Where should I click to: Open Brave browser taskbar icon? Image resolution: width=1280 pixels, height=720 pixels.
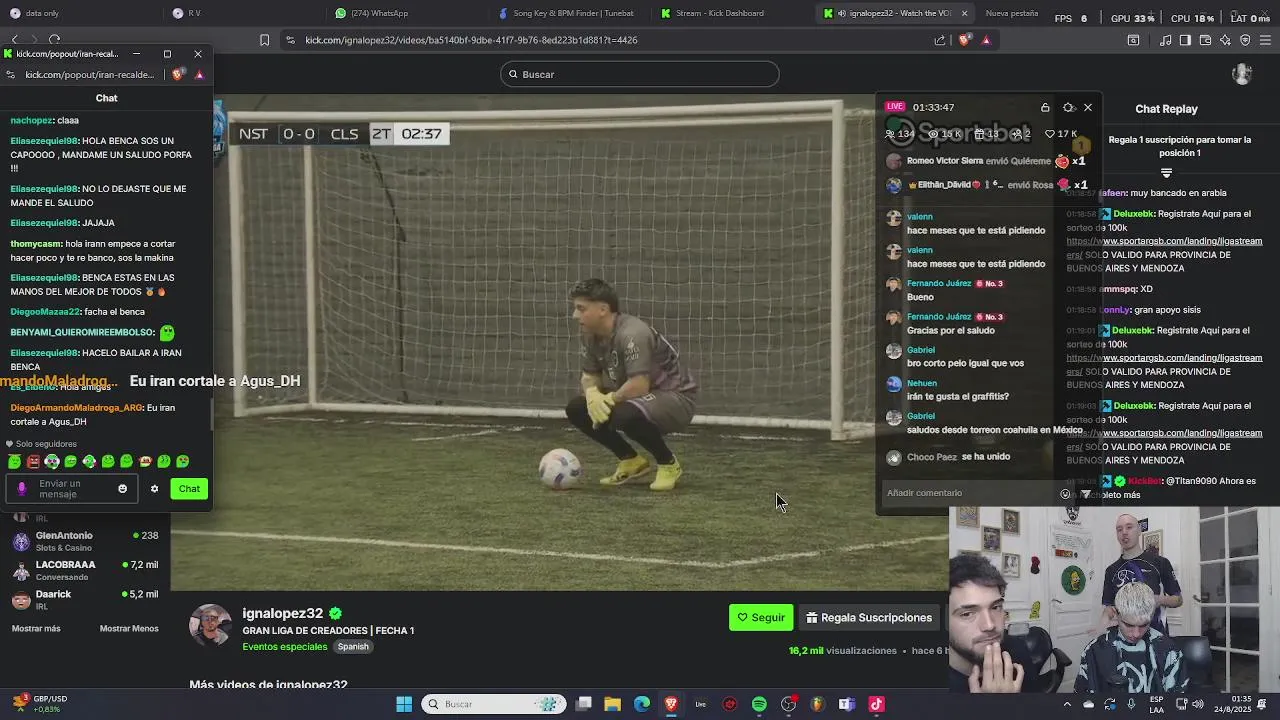(x=671, y=704)
